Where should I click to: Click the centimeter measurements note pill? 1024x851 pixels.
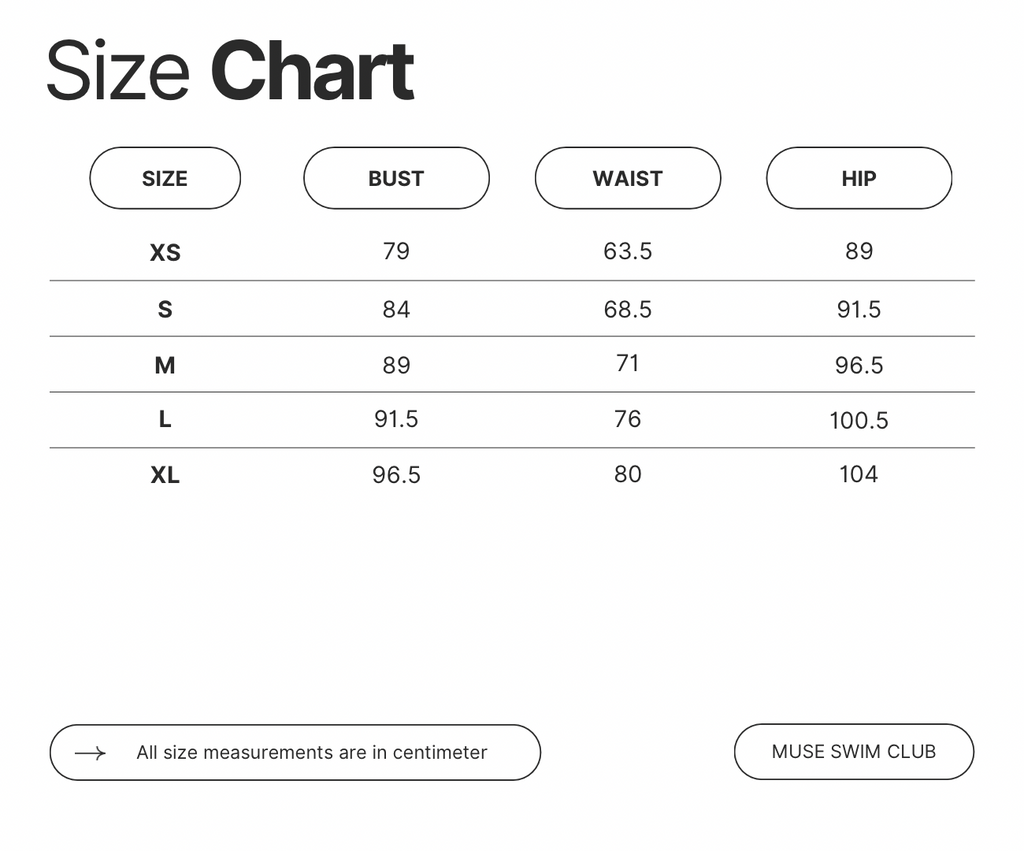295,752
